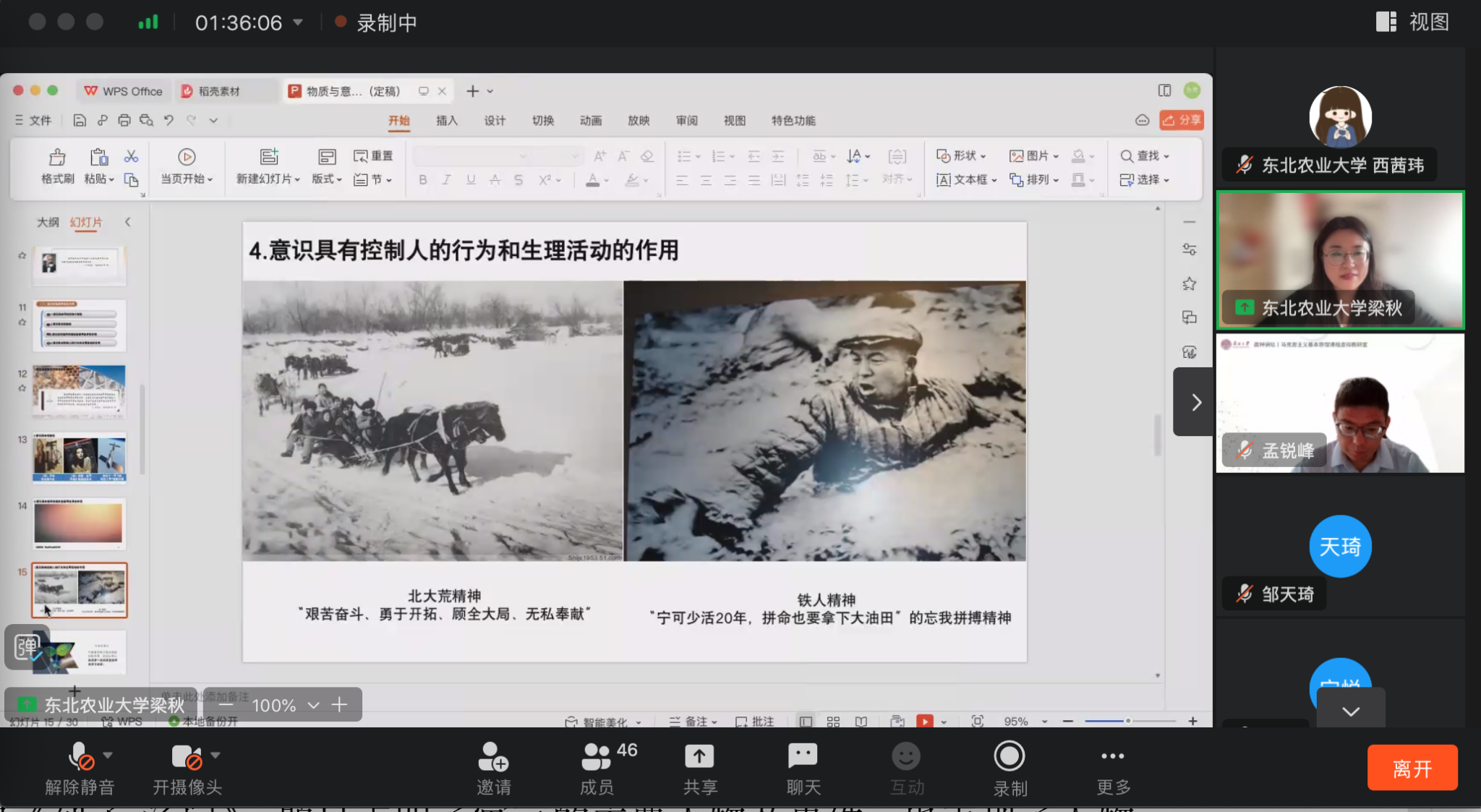Open the Animation (动画) ribbon tab
1481x812 pixels.
[x=590, y=121]
